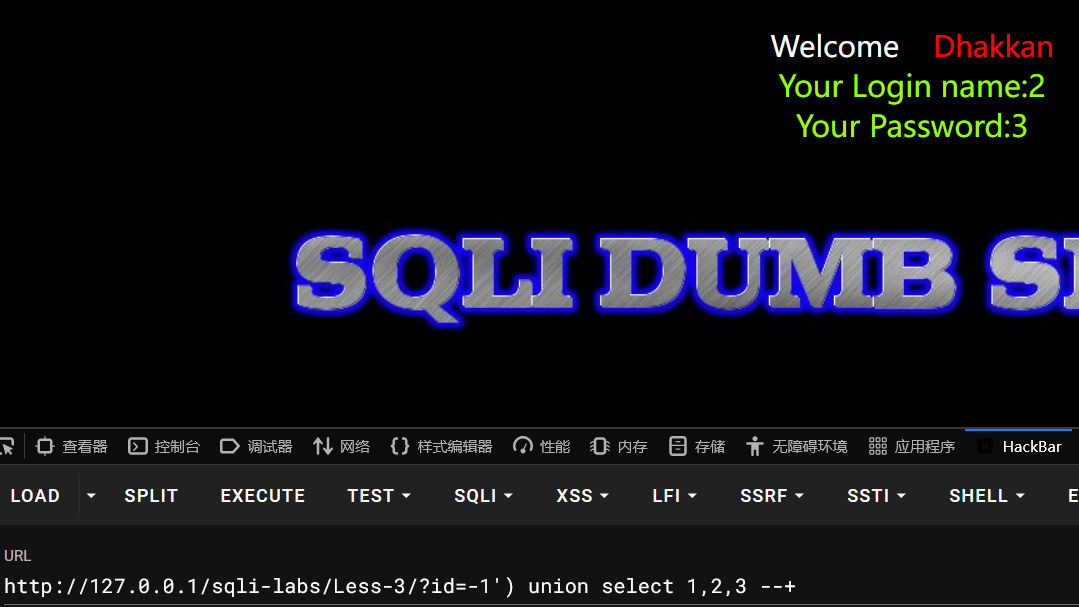Open the 样式编辑器 style editor
Image resolution: width=1079 pixels, height=607 pixels.
(x=440, y=446)
